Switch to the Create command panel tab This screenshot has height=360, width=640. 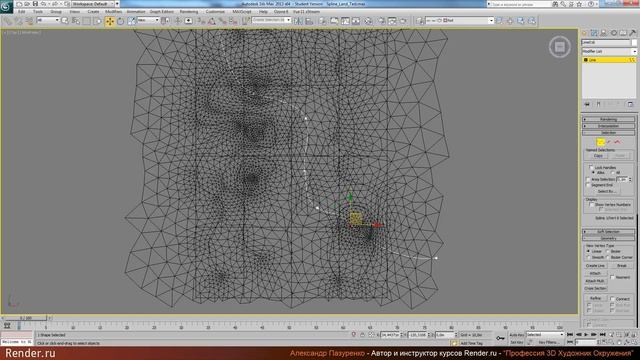(584, 33)
